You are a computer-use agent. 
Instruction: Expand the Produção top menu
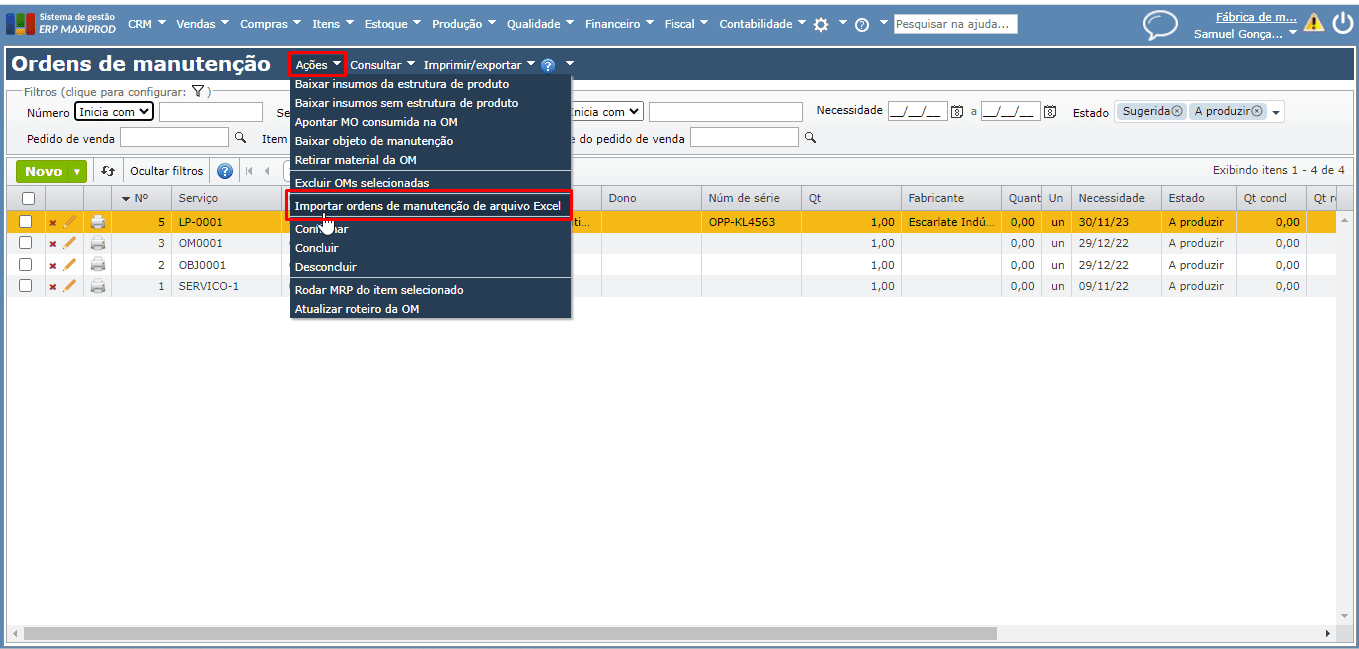[x=464, y=24]
